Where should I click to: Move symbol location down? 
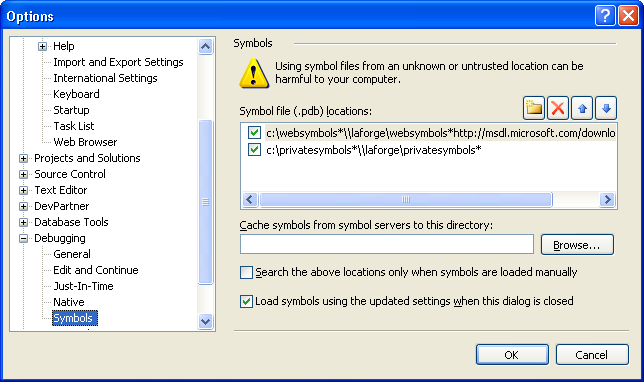click(606, 108)
